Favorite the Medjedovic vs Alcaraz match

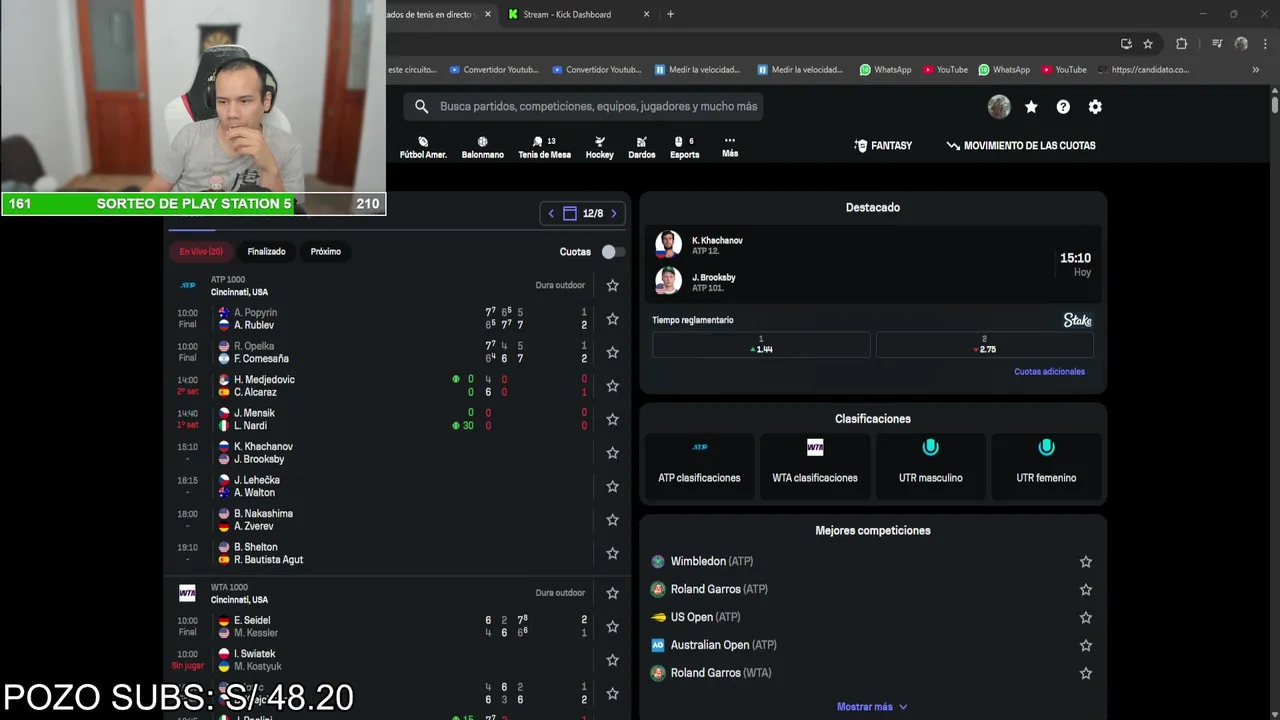[x=612, y=386]
